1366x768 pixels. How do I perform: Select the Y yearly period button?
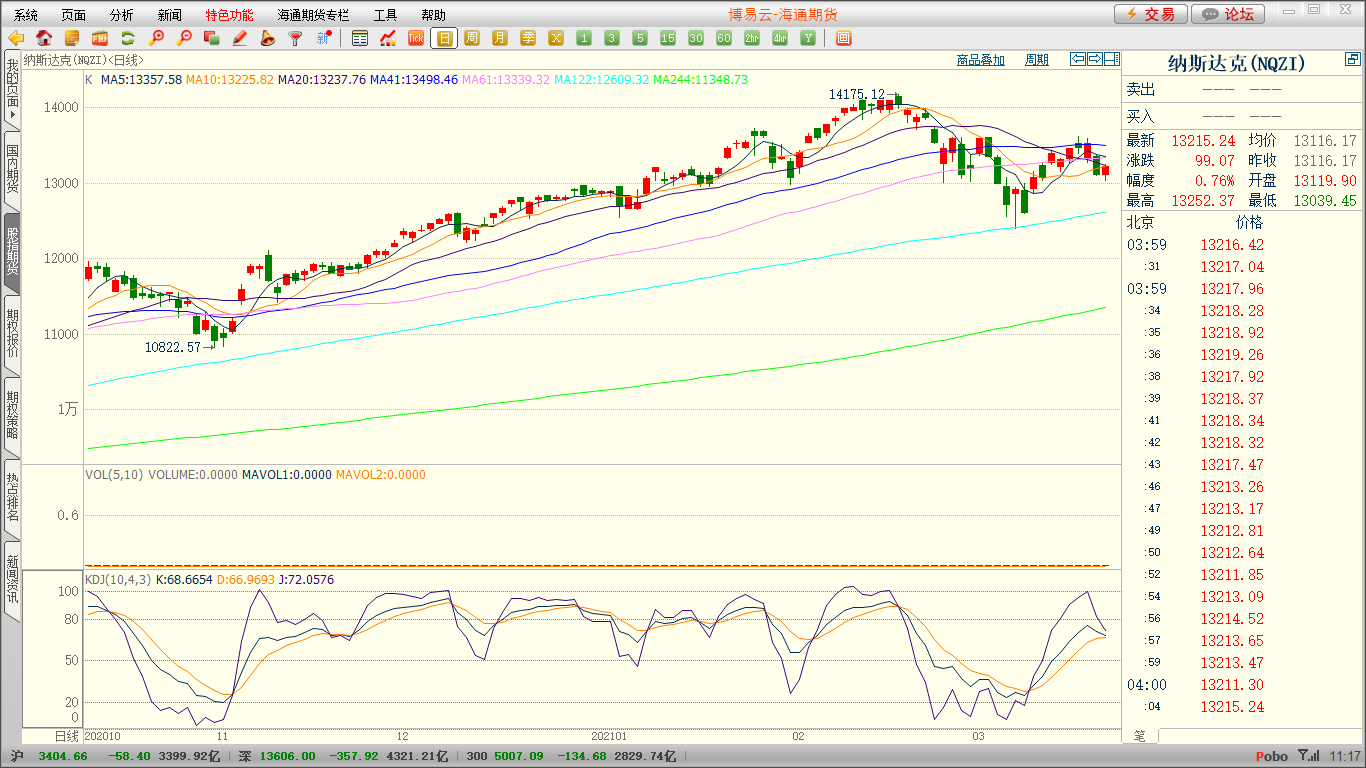point(808,38)
